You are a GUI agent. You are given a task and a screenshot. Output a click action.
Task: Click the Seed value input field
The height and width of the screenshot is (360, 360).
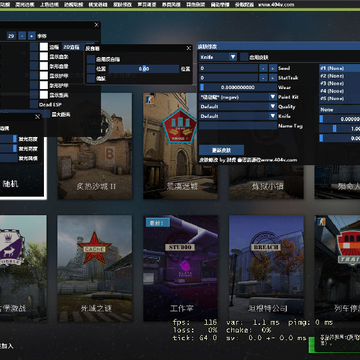[x=228, y=68]
